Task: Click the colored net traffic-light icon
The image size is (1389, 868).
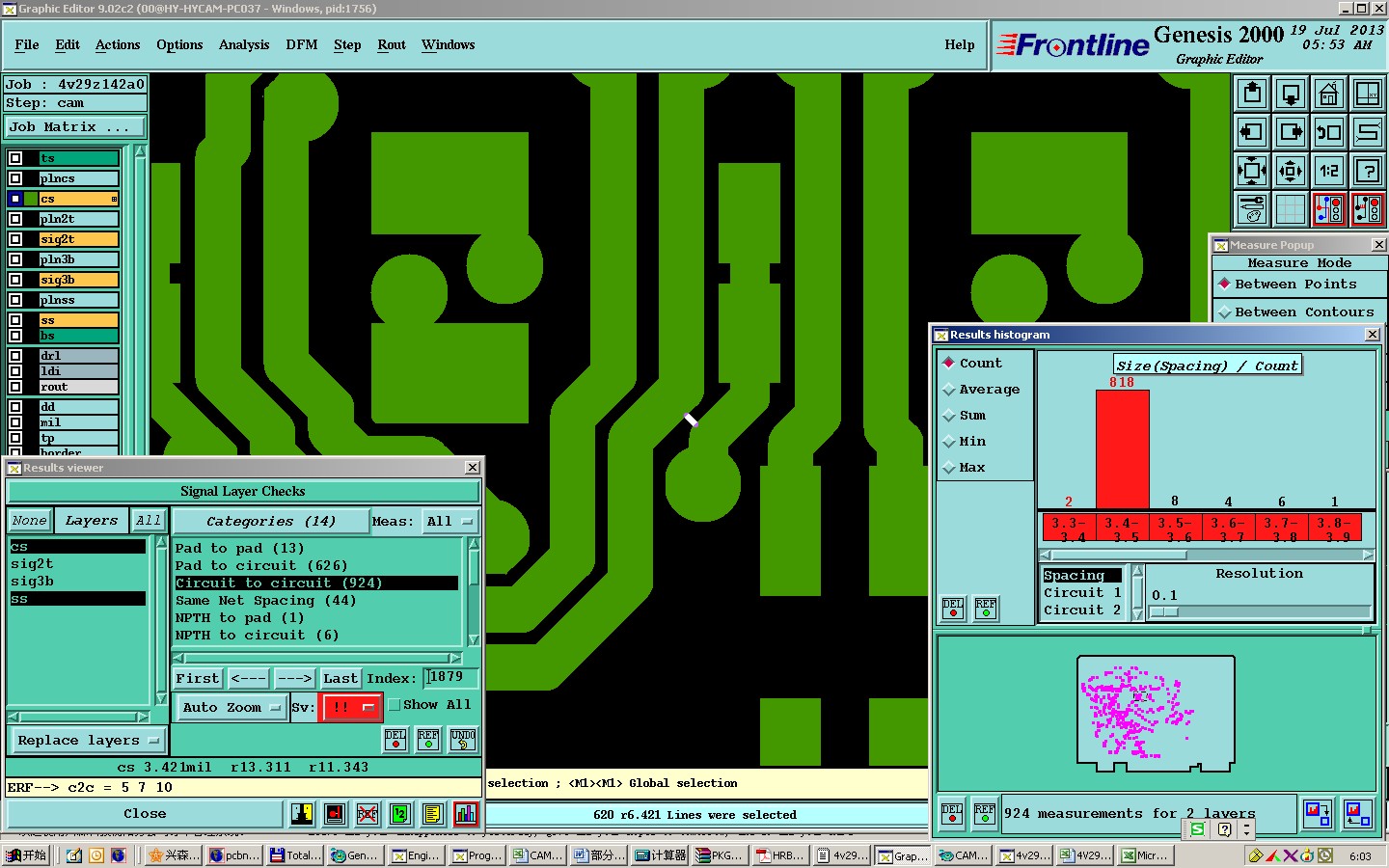Action: [x=1329, y=208]
